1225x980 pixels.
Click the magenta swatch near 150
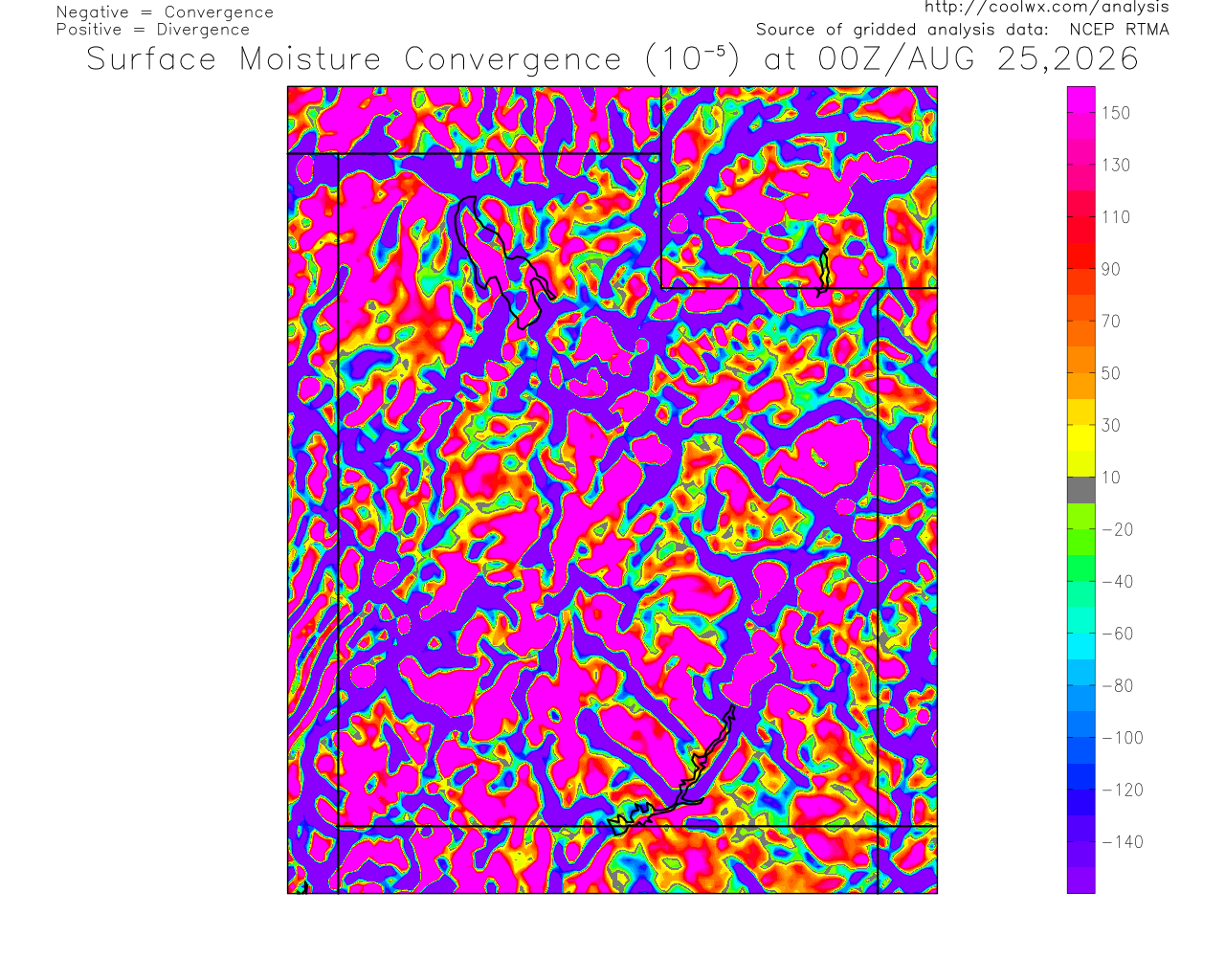1081,113
